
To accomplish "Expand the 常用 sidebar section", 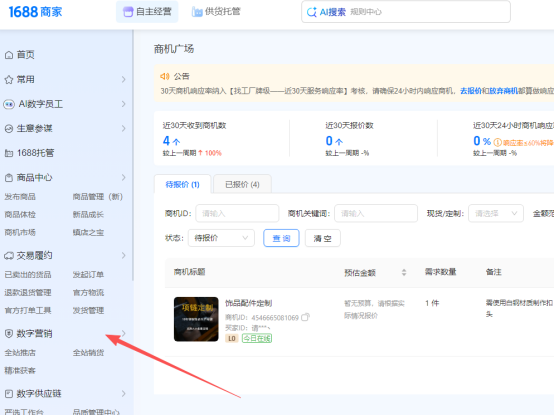I will coord(123,79).
